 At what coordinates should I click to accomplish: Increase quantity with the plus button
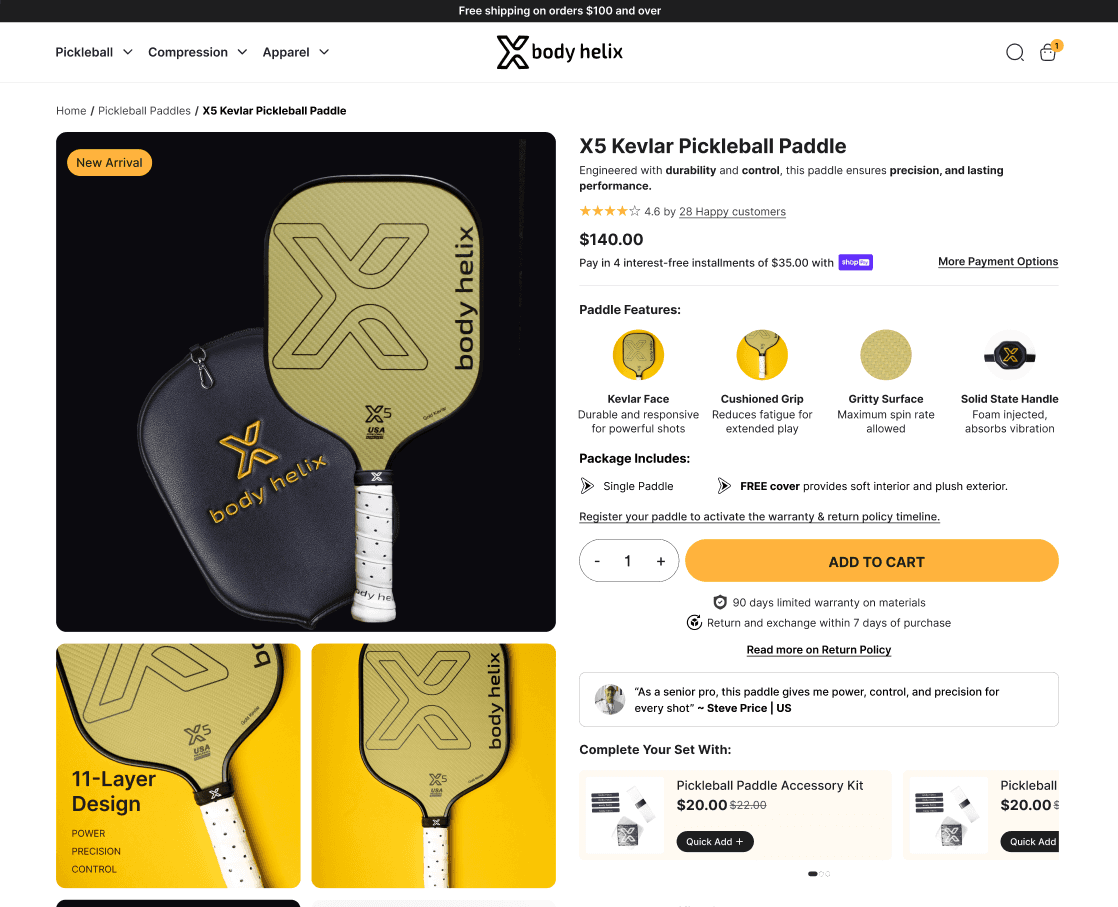click(661, 561)
